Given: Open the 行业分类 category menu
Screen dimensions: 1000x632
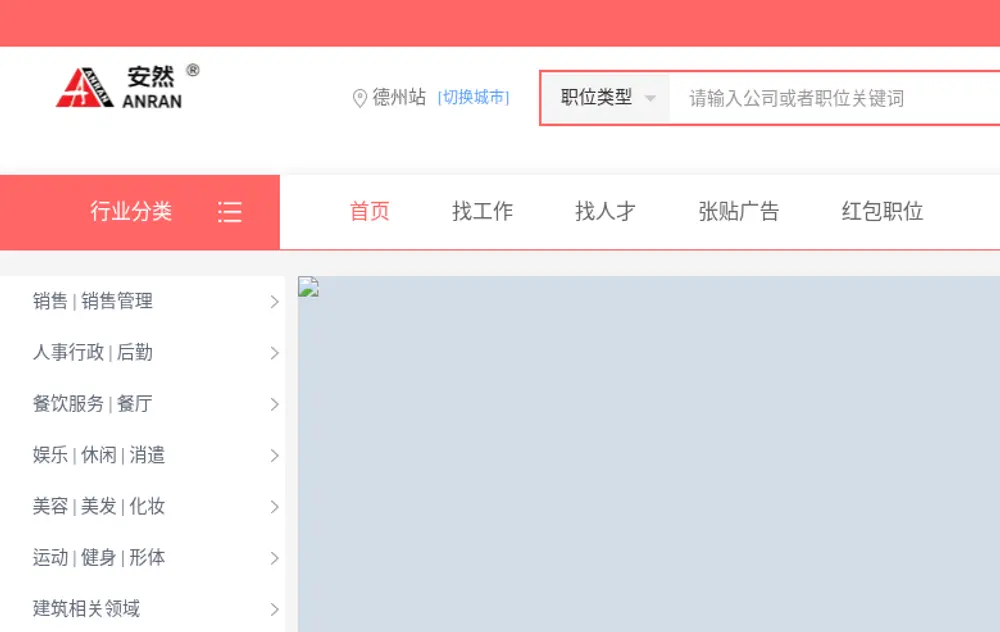Looking at the screenshot, I should [140, 212].
